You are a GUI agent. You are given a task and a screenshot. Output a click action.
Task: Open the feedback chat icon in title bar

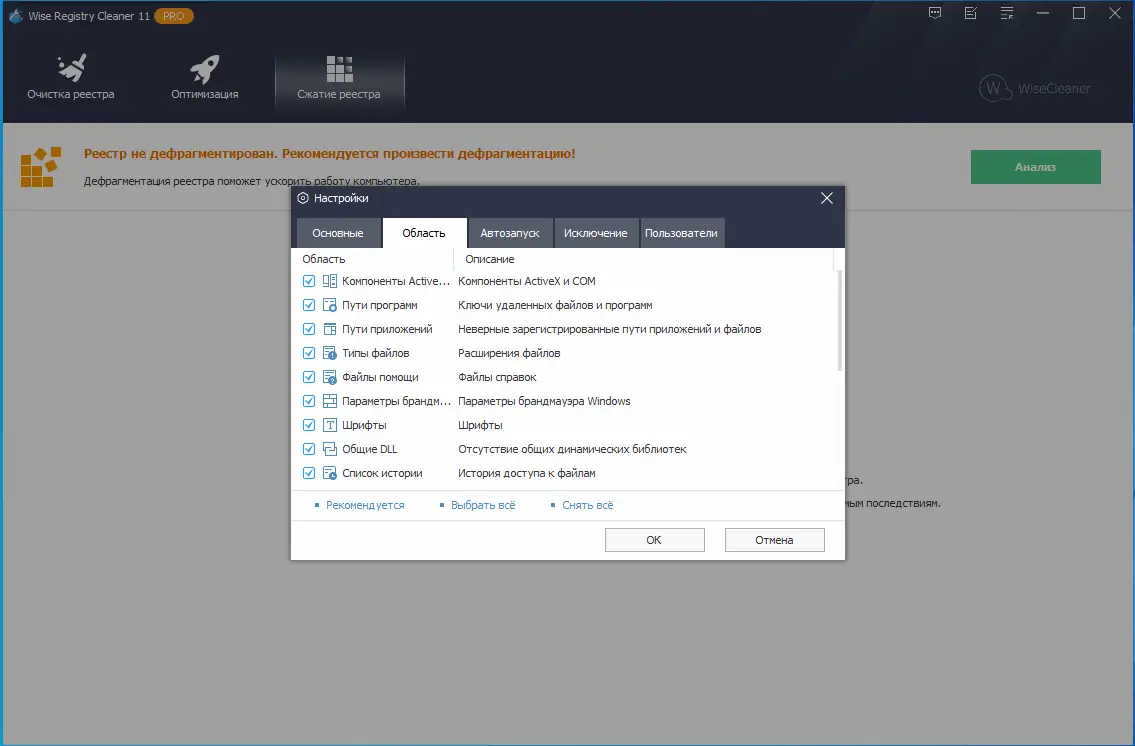935,13
